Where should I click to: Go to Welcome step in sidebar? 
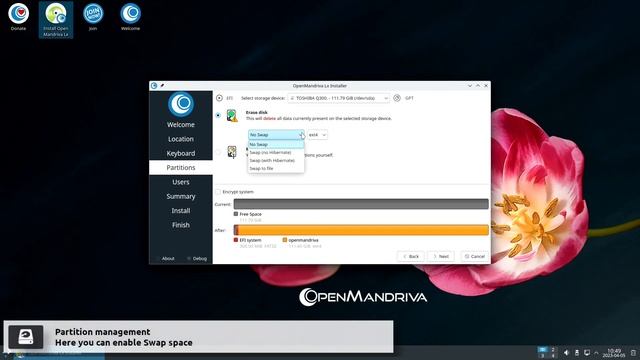(x=181, y=125)
